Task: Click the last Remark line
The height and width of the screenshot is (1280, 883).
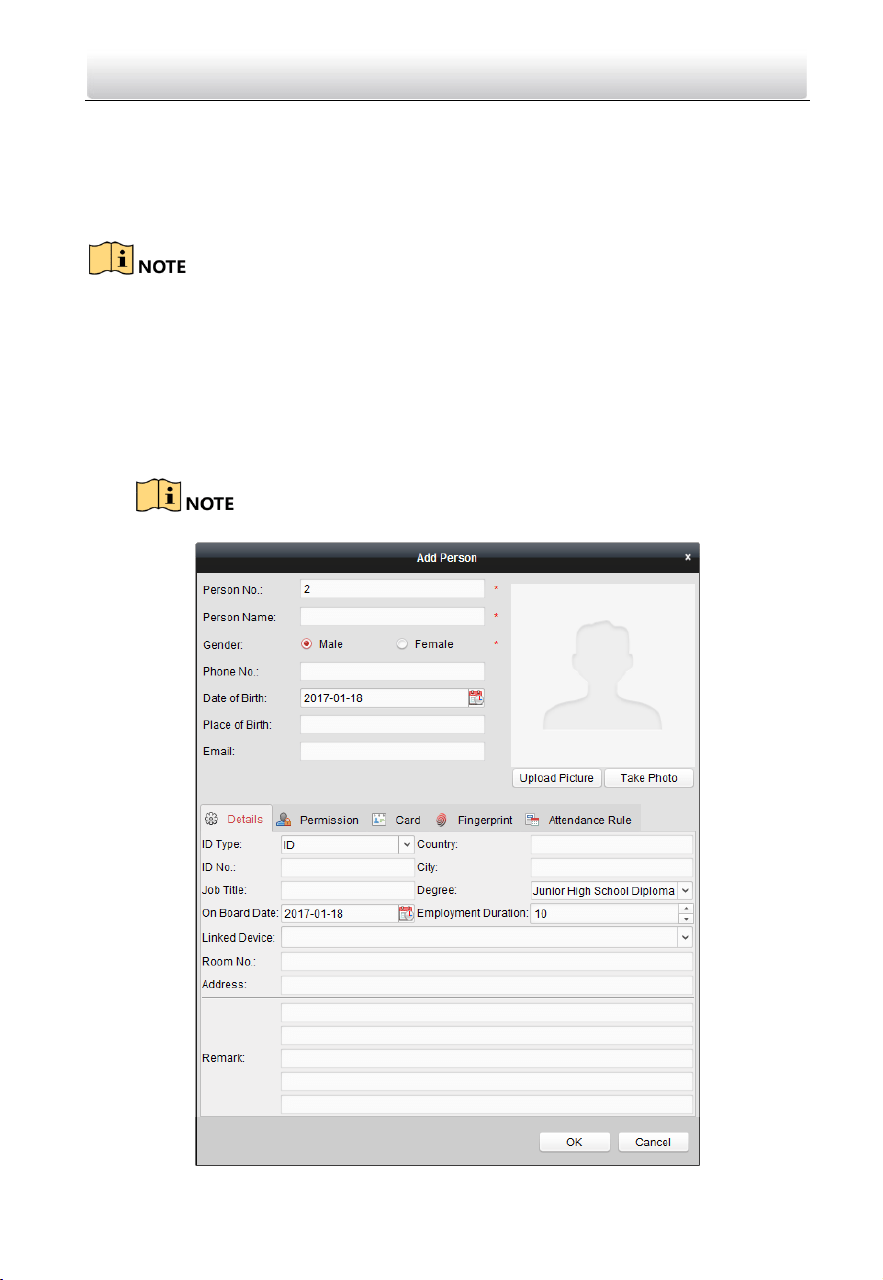Action: (x=487, y=1104)
